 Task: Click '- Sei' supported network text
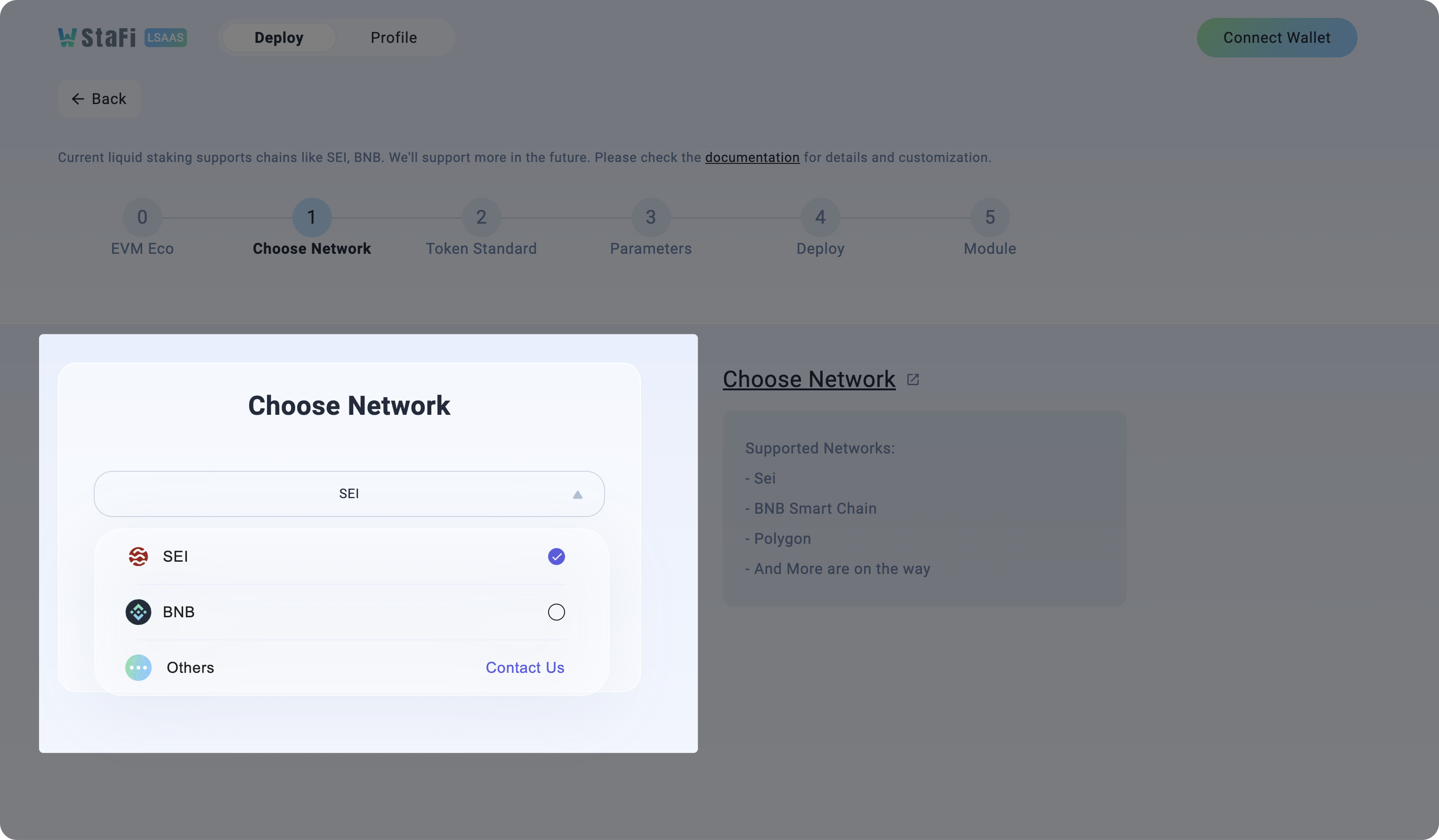point(760,478)
